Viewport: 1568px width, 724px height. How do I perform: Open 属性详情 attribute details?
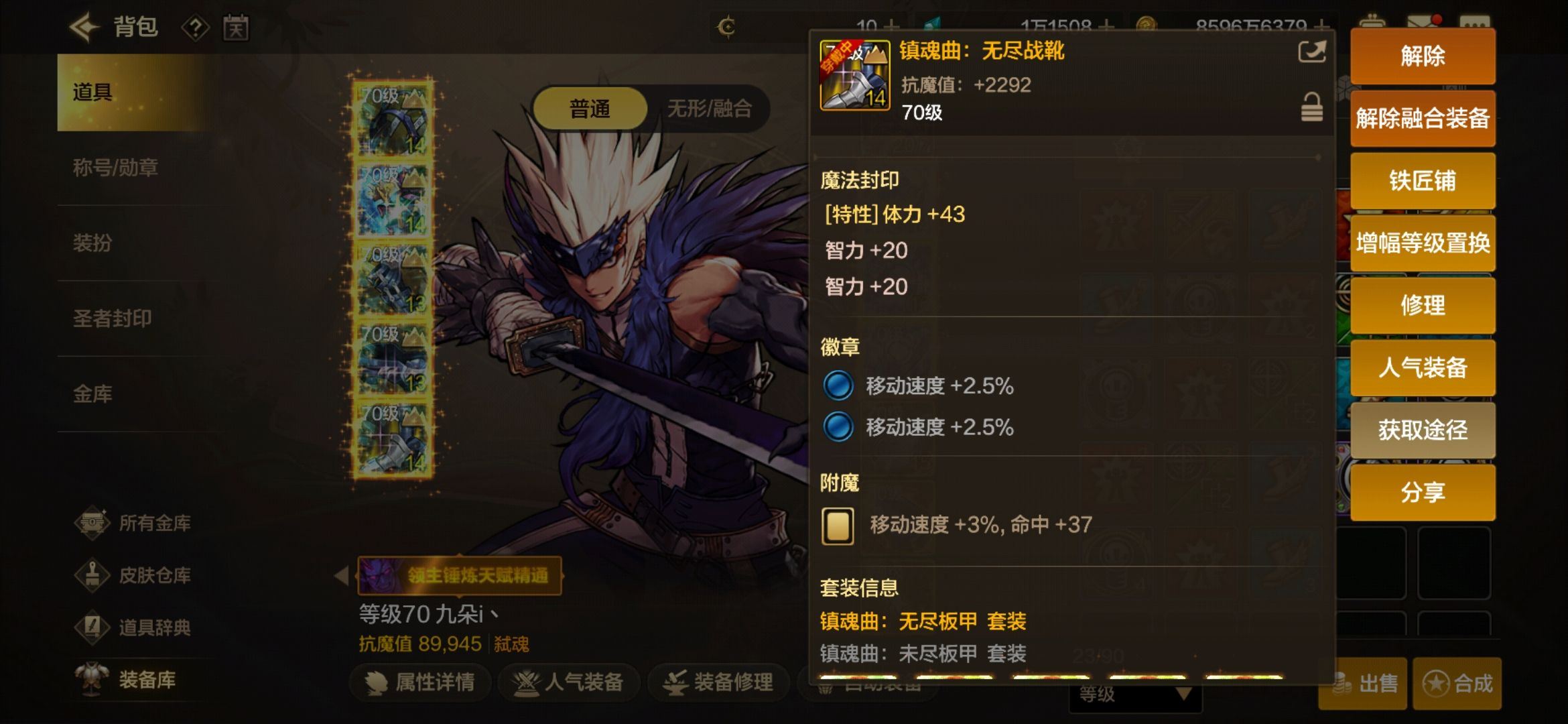click(x=420, y=682)
